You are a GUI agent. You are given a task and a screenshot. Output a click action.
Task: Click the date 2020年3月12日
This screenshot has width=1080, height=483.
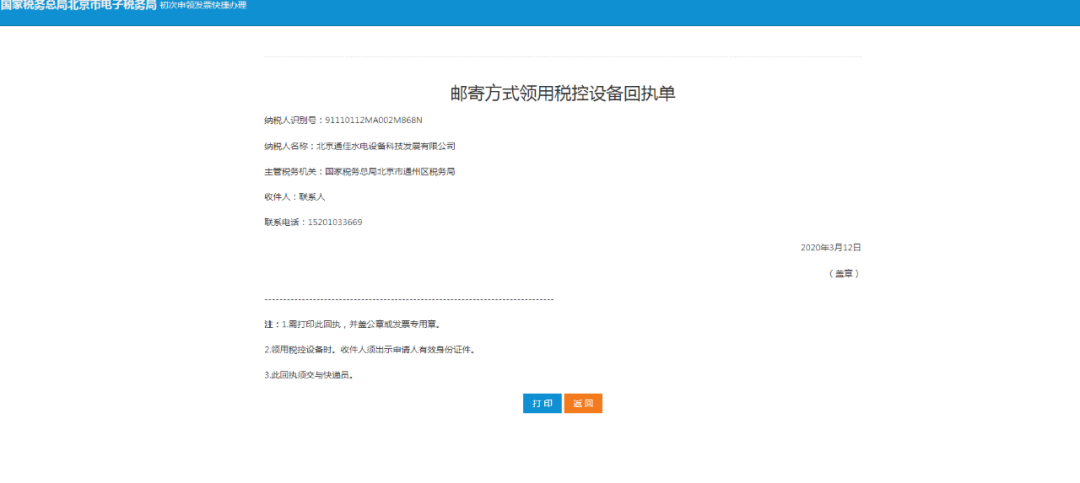coord(830,247)
